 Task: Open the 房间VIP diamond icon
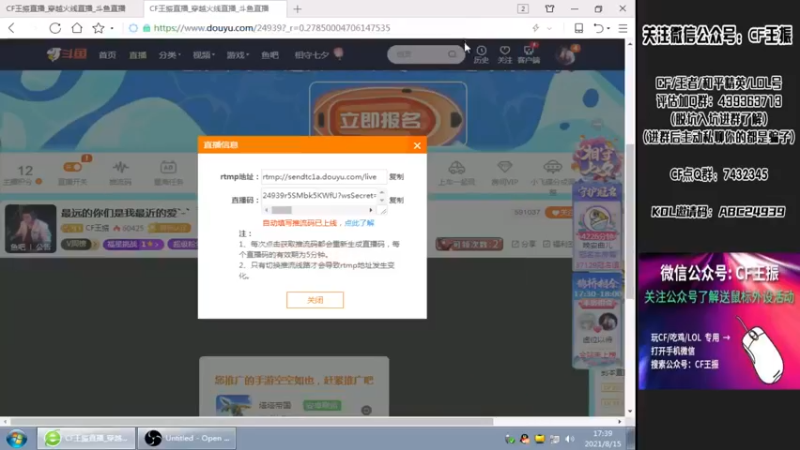pyautogui.click(x=505, y=167)
